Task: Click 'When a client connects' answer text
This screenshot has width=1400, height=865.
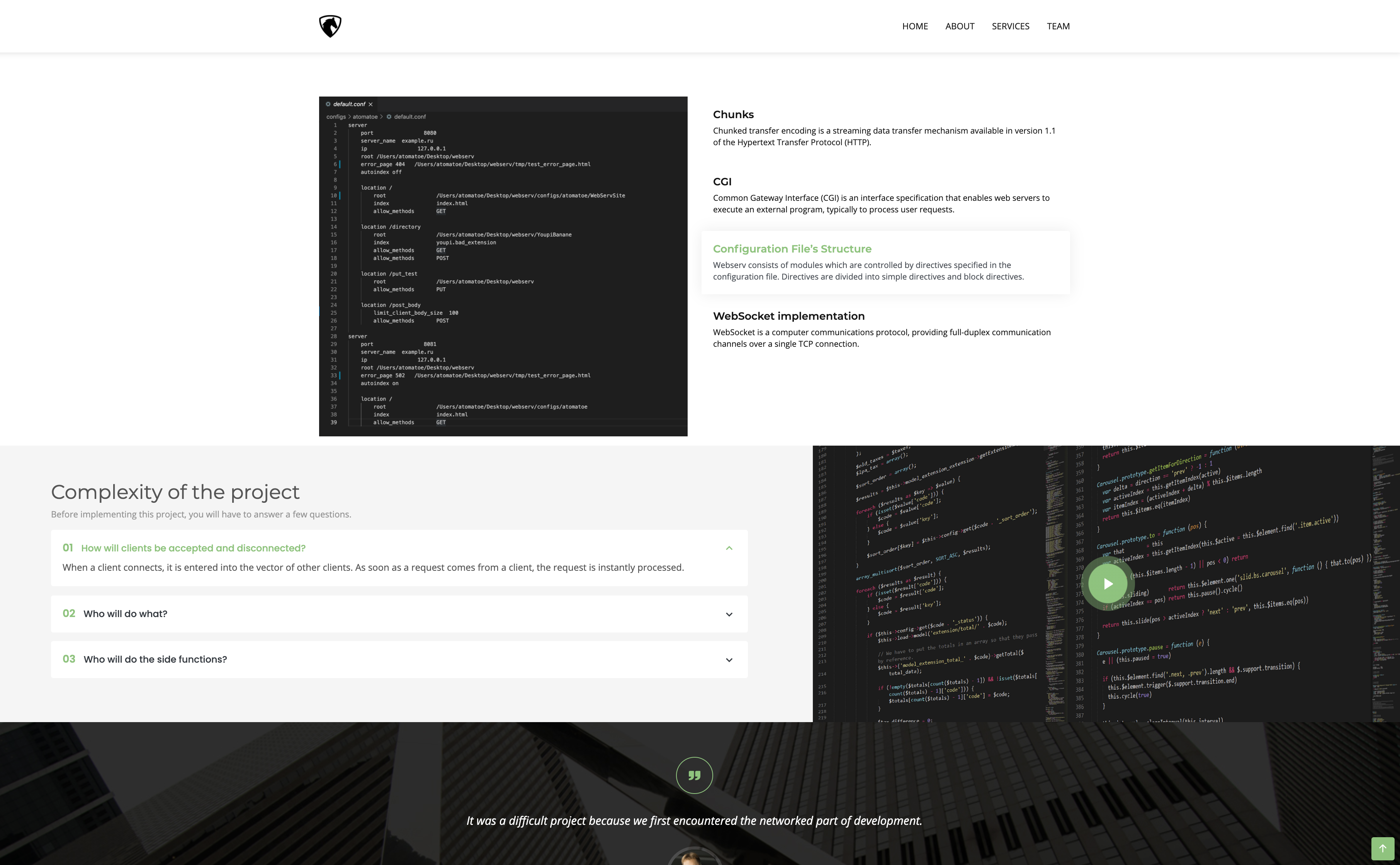Action: pos(373,568)
